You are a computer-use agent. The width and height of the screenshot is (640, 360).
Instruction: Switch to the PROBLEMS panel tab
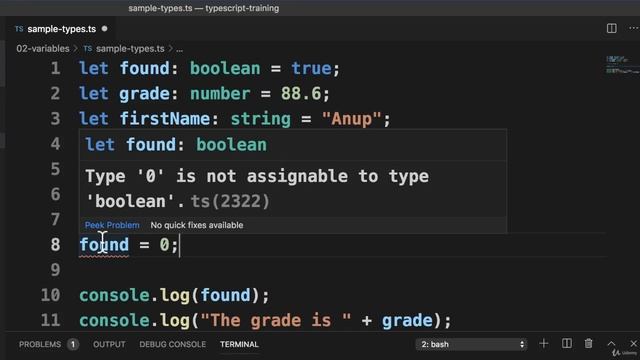point(40,344)
